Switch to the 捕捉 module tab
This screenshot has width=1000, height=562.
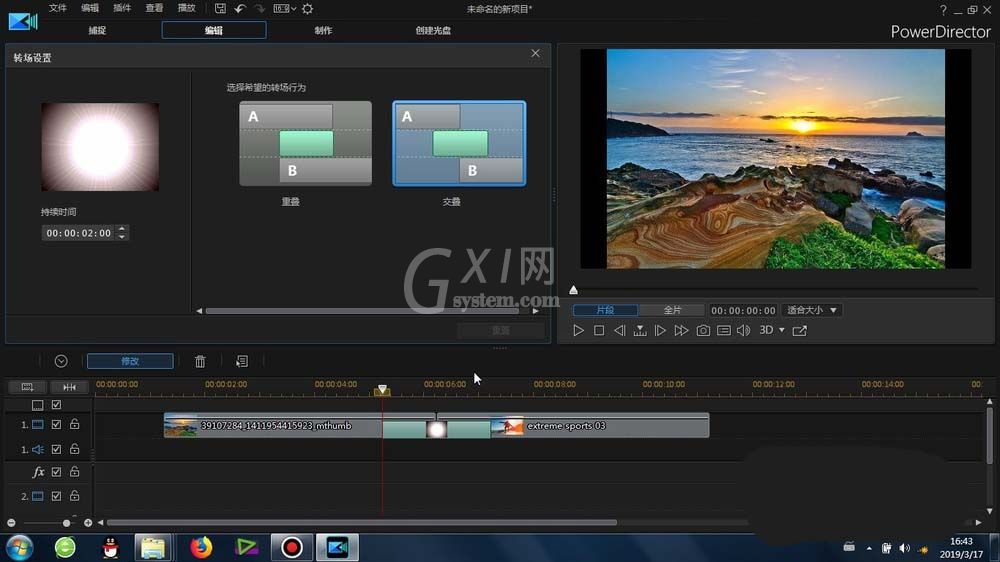pos(97,30)
